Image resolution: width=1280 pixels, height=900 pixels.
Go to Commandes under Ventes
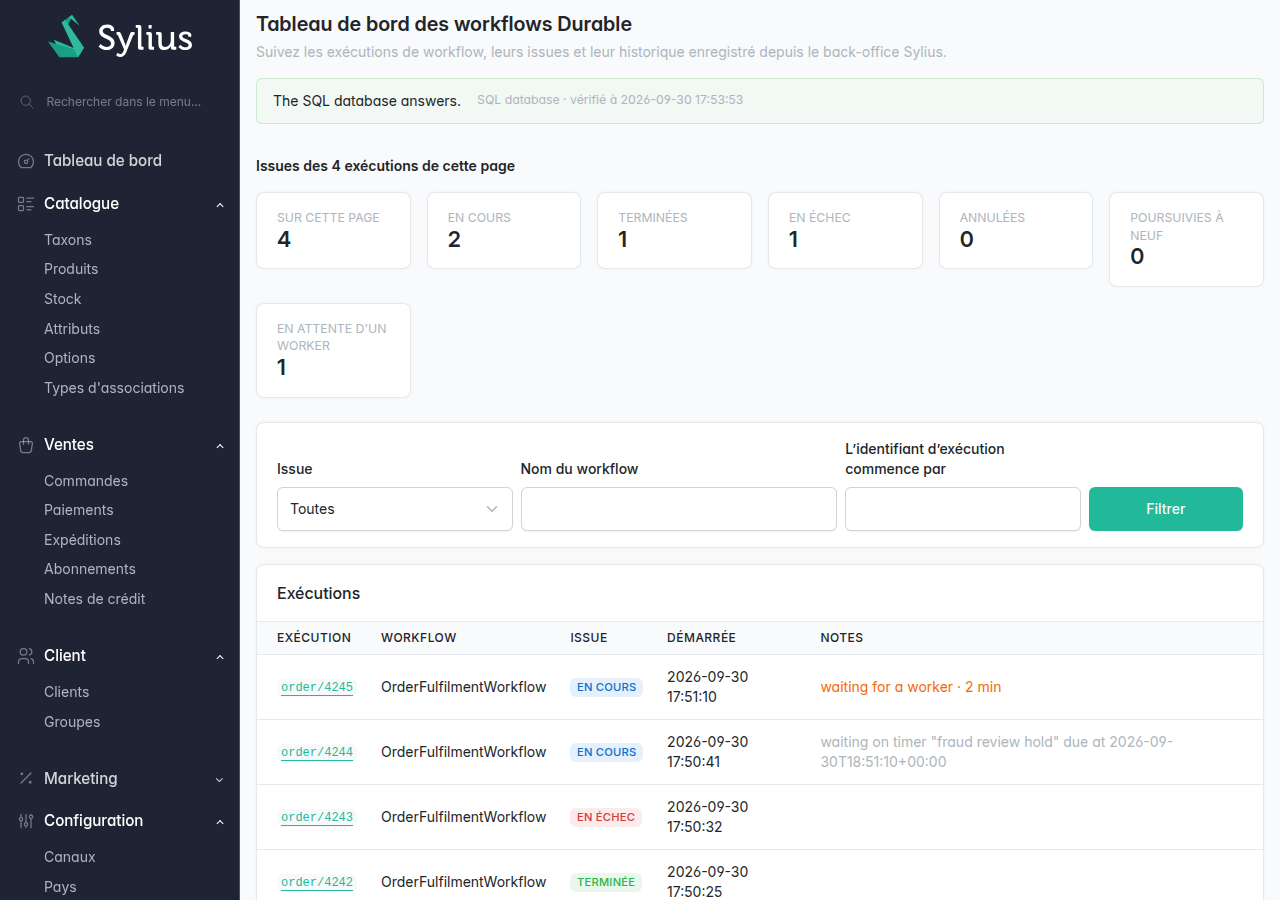[x=86, y=481]
